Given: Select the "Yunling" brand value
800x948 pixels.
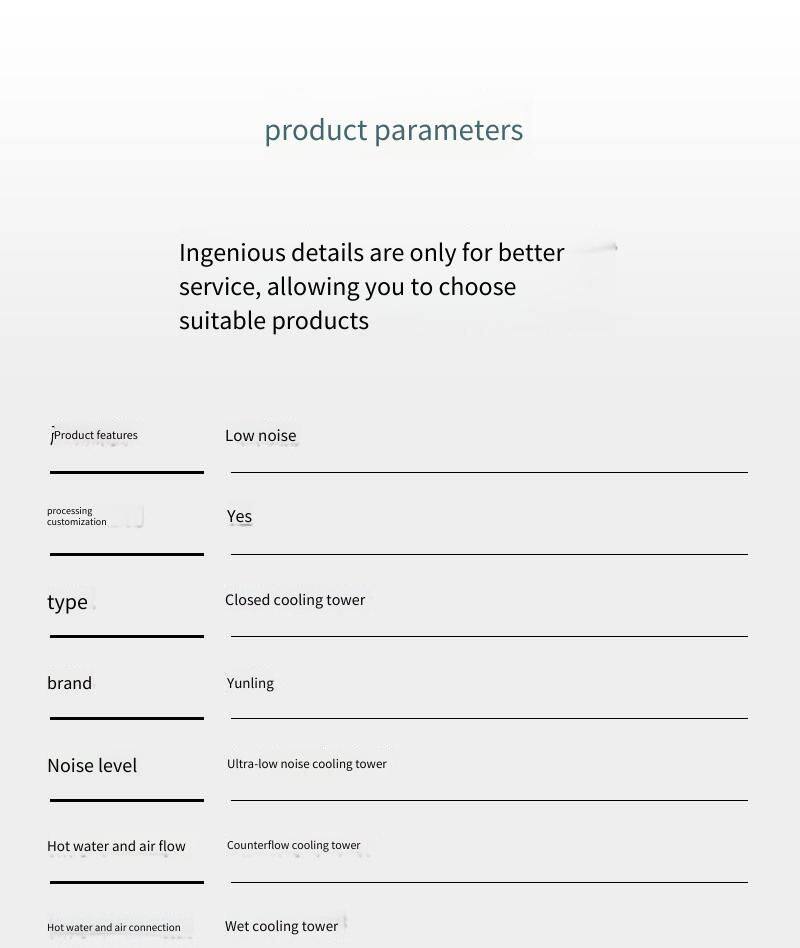Looking at the screenshot, I should [x=250, y=683].
